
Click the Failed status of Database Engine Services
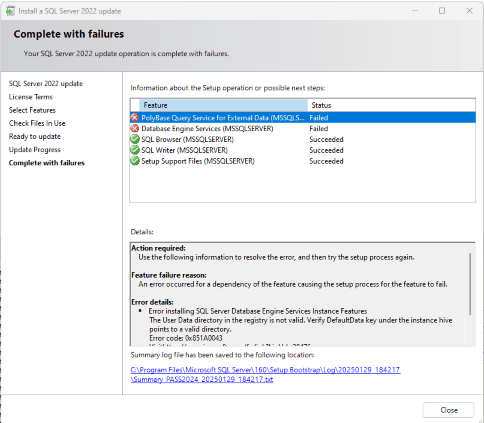(x=319, y=129)
